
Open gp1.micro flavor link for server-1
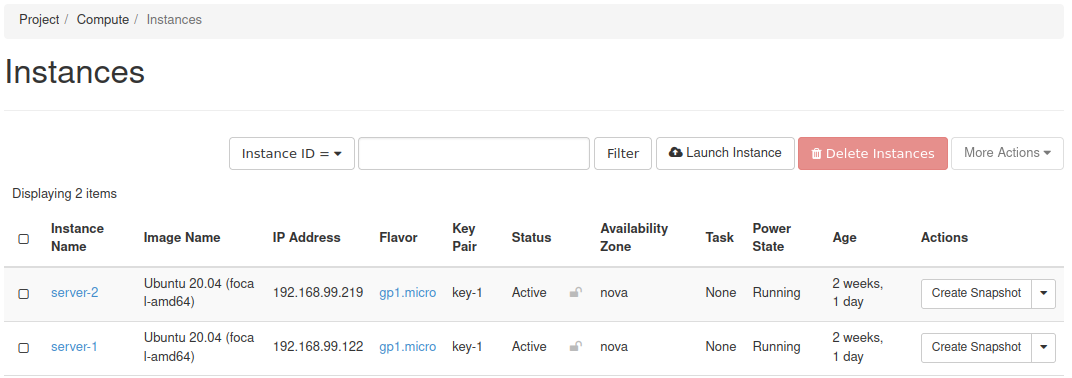tap(407, 347)
